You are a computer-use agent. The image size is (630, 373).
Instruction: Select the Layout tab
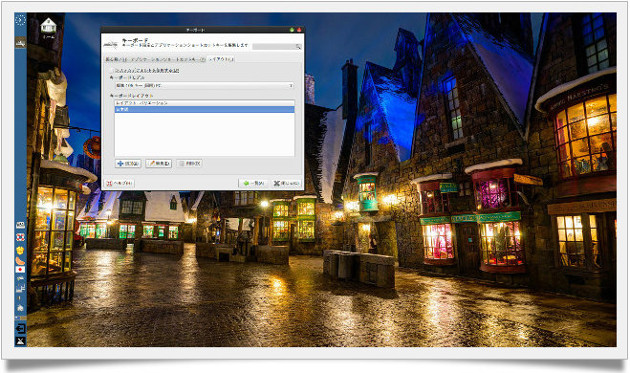coord(221,59)
